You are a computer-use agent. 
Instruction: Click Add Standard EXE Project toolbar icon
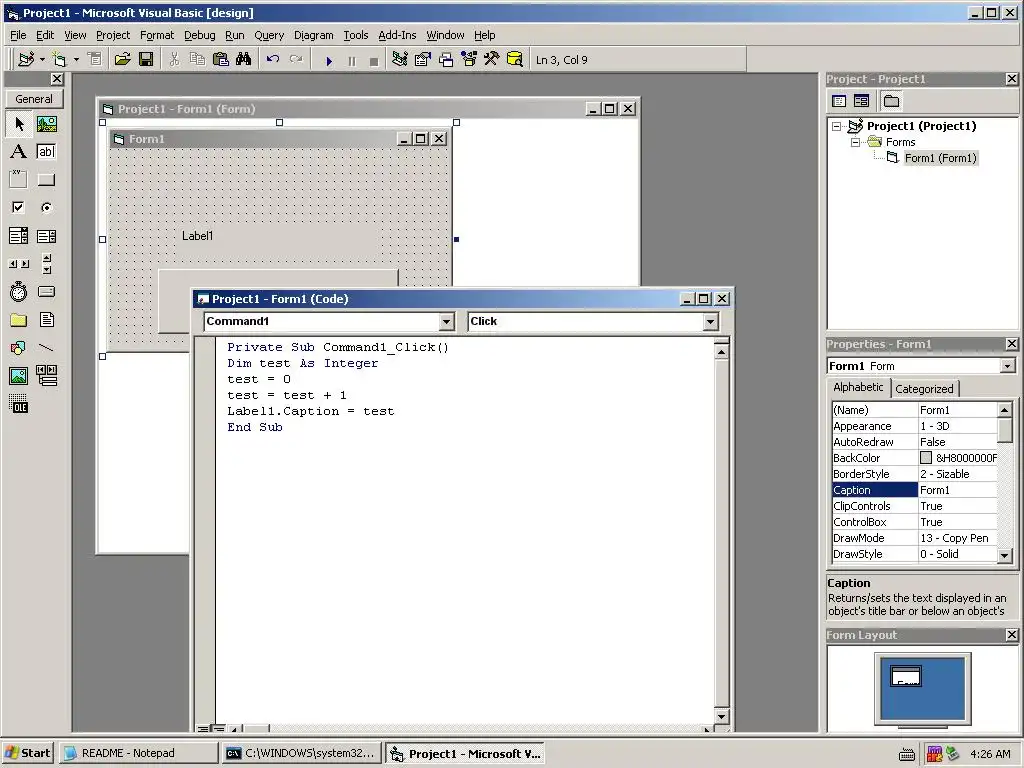point(25,59)
